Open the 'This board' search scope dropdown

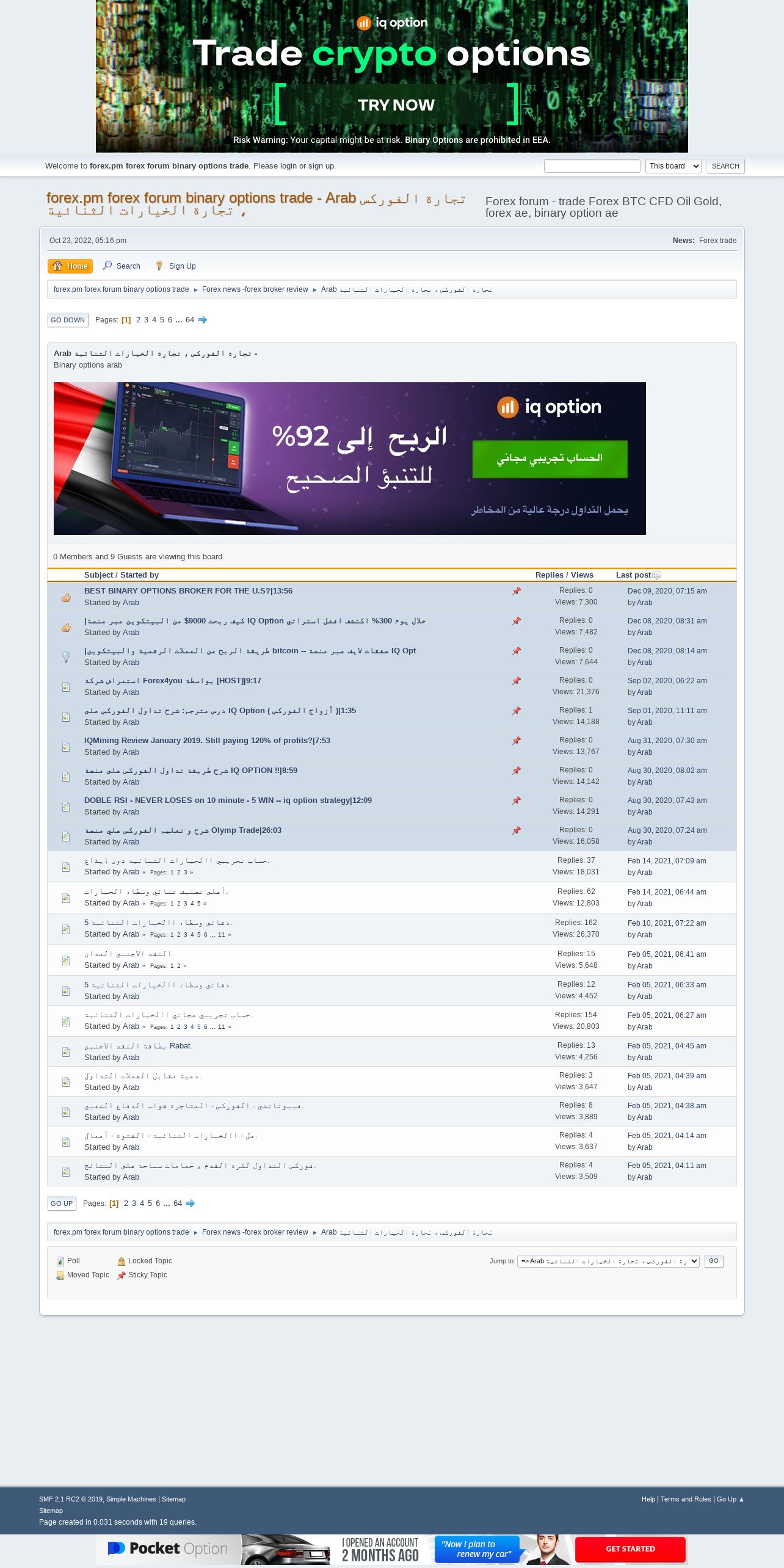click(x=673, y=166)
